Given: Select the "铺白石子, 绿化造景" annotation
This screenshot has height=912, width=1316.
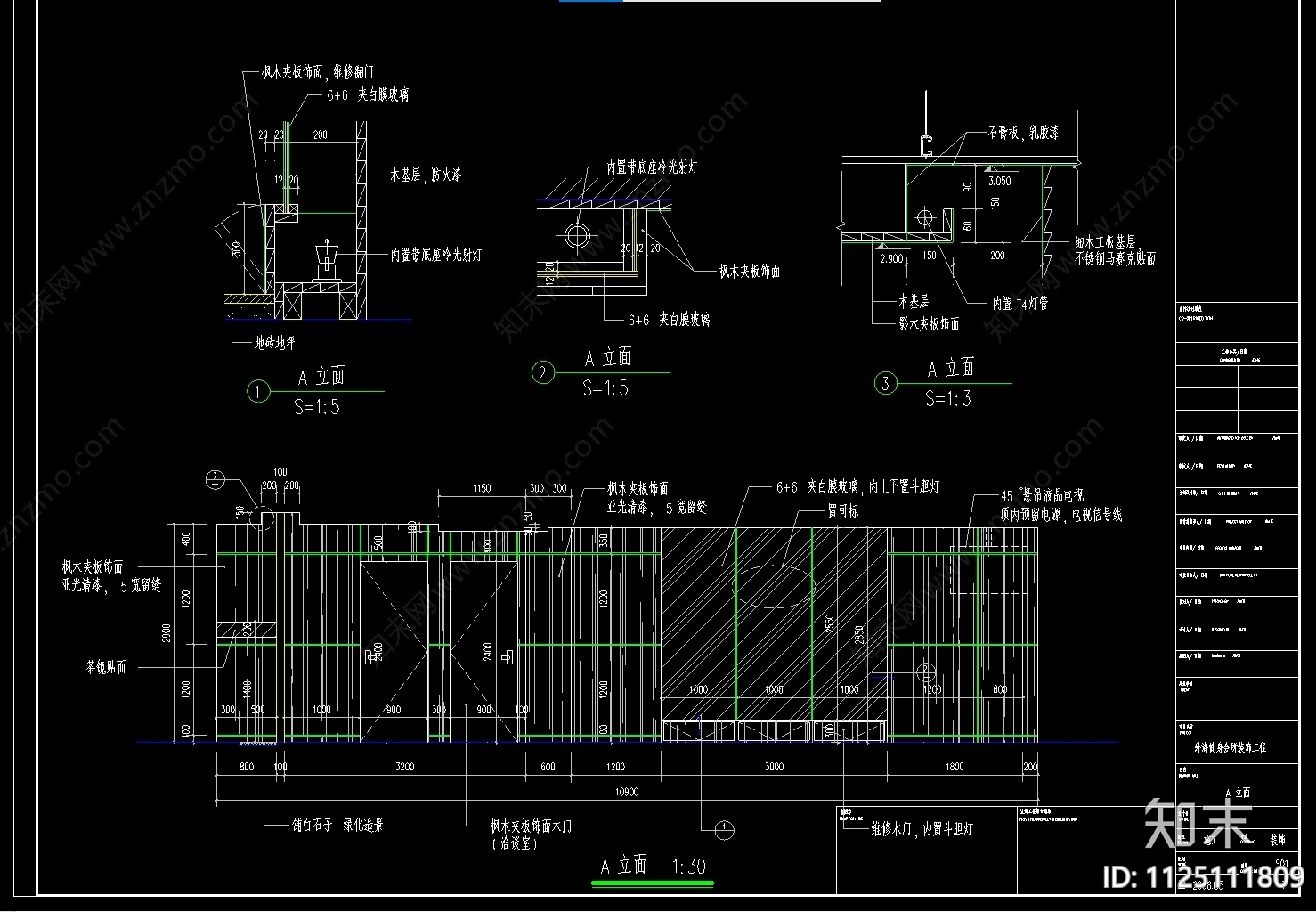Looking at the screenshot, I should pos(337,826).
